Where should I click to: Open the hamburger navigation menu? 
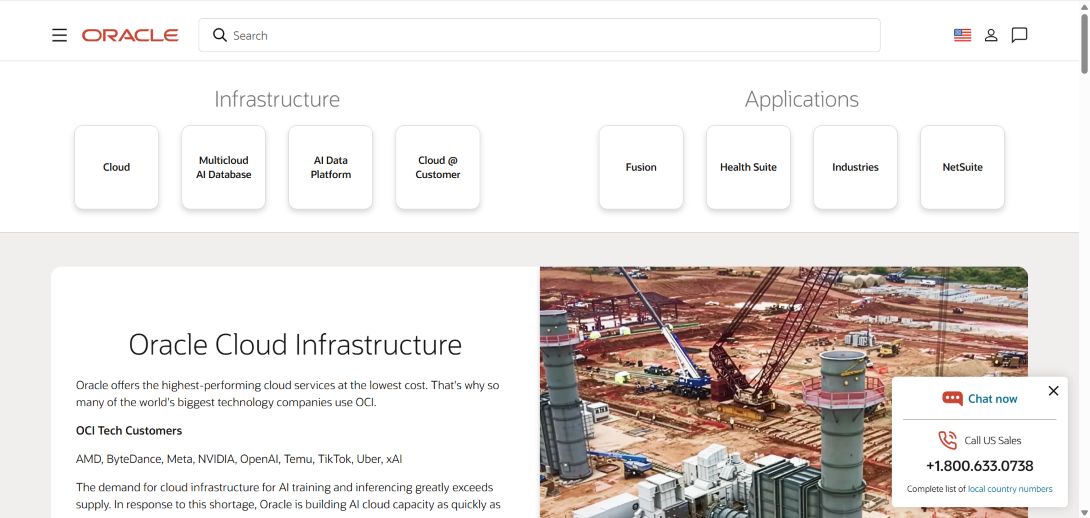60,35
